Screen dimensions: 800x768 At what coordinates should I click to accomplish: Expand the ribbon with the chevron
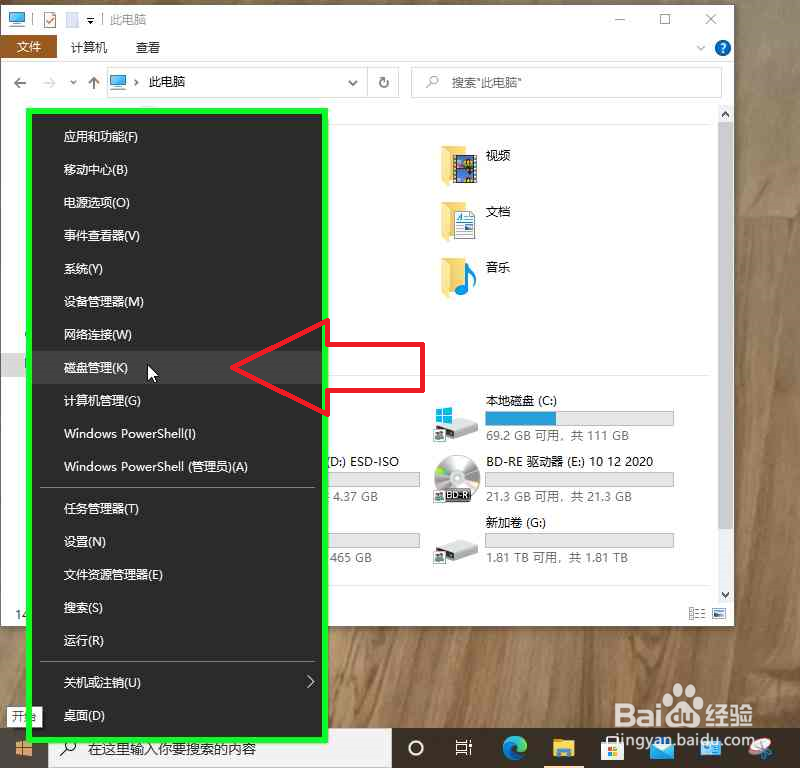(701, 48)
